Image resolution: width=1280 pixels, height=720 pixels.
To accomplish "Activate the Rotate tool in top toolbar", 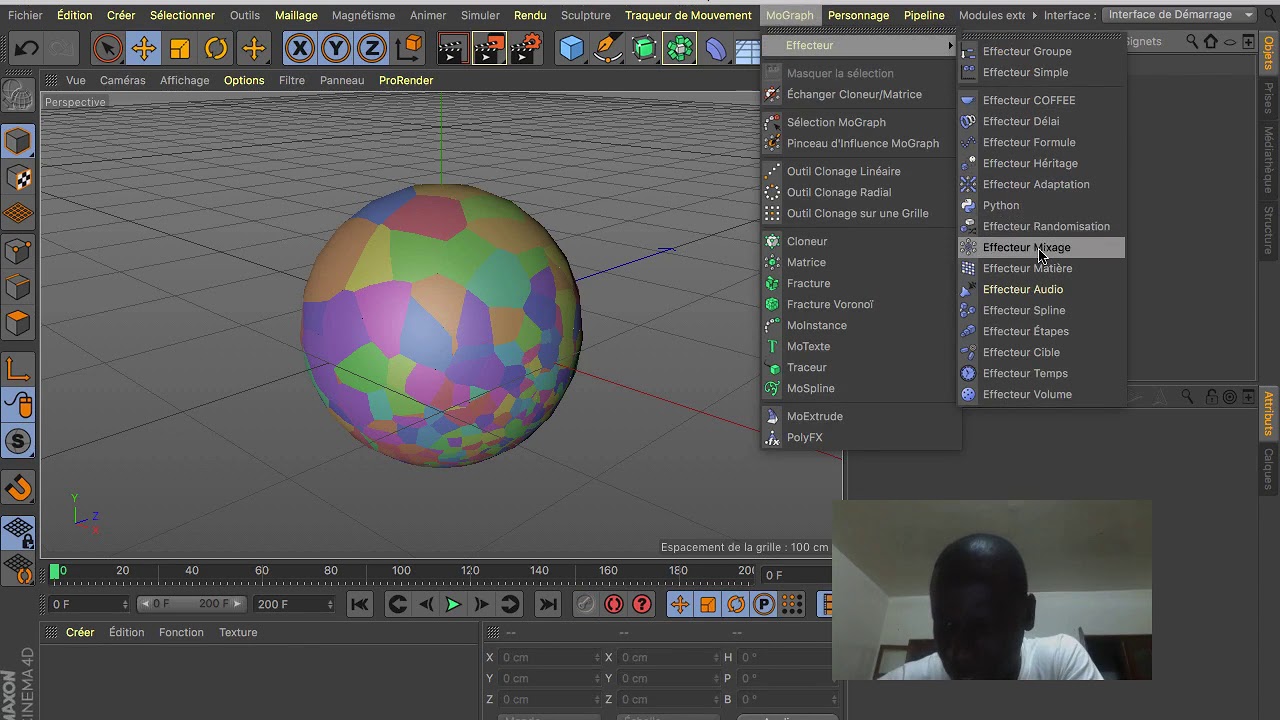I will (x=216, y=48).
